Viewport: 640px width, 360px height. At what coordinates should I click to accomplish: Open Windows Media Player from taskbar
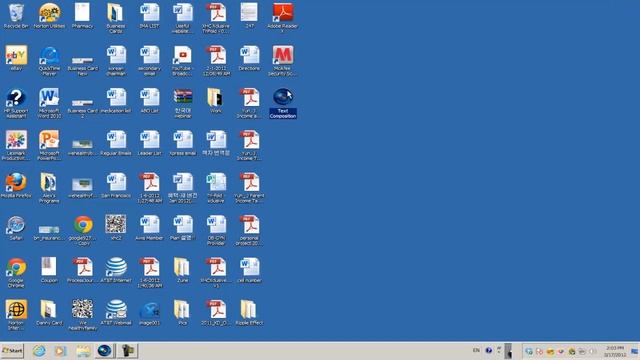pyautogui.click(x=61, y=351)
